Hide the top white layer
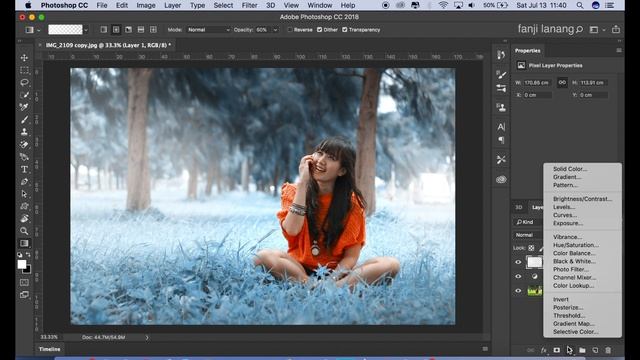The height and width of the screenshot is (360, 640). pos(518,262)
